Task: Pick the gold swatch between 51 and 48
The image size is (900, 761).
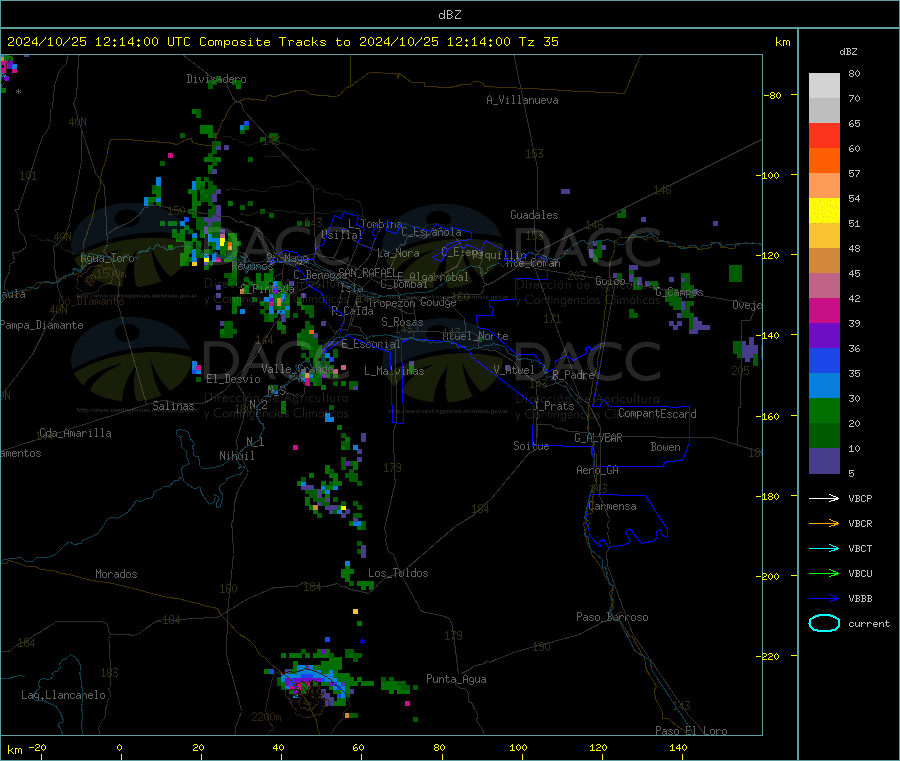Action: coord(824,236)
